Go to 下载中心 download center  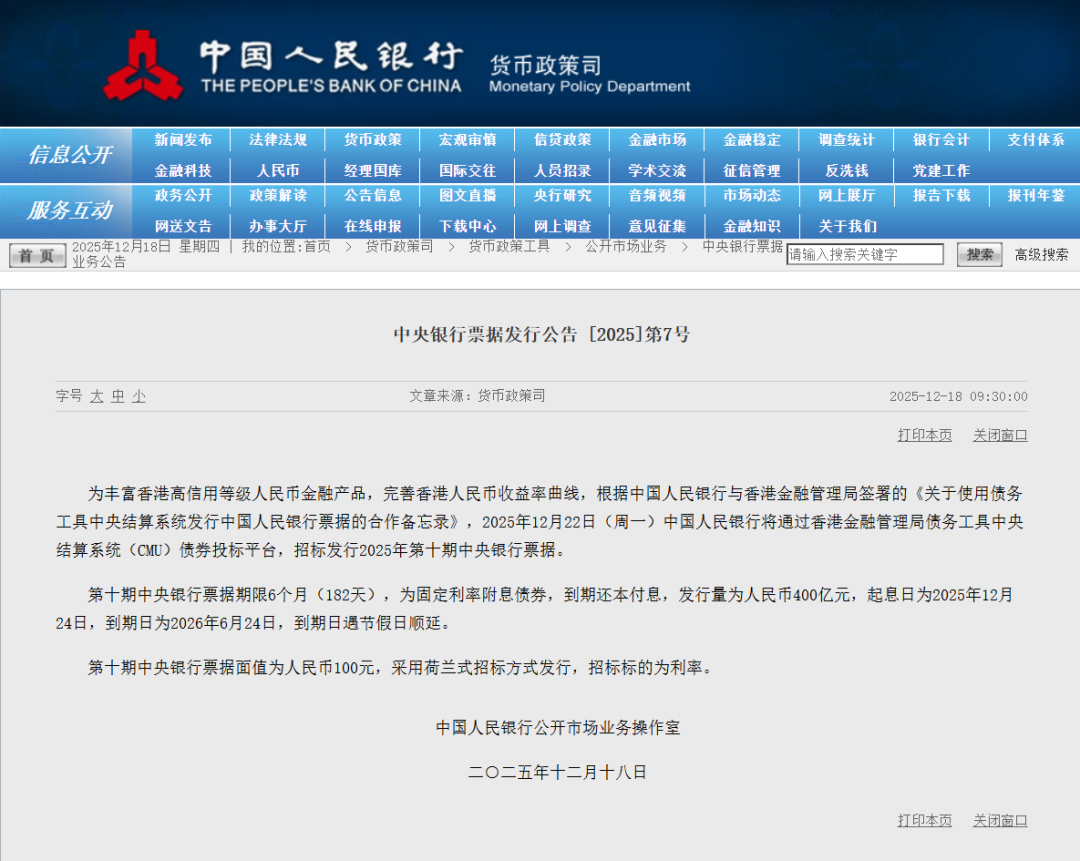click(467, 226)
